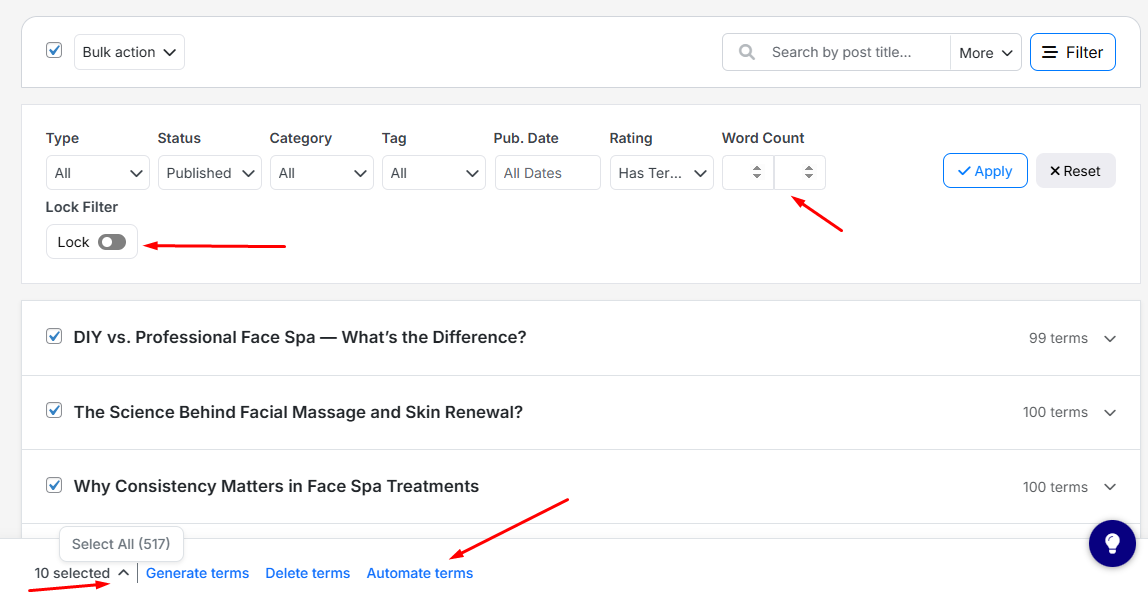1148x602 pixels.
Task: Click Select All (517) option
Action: (x=121, y=544)
